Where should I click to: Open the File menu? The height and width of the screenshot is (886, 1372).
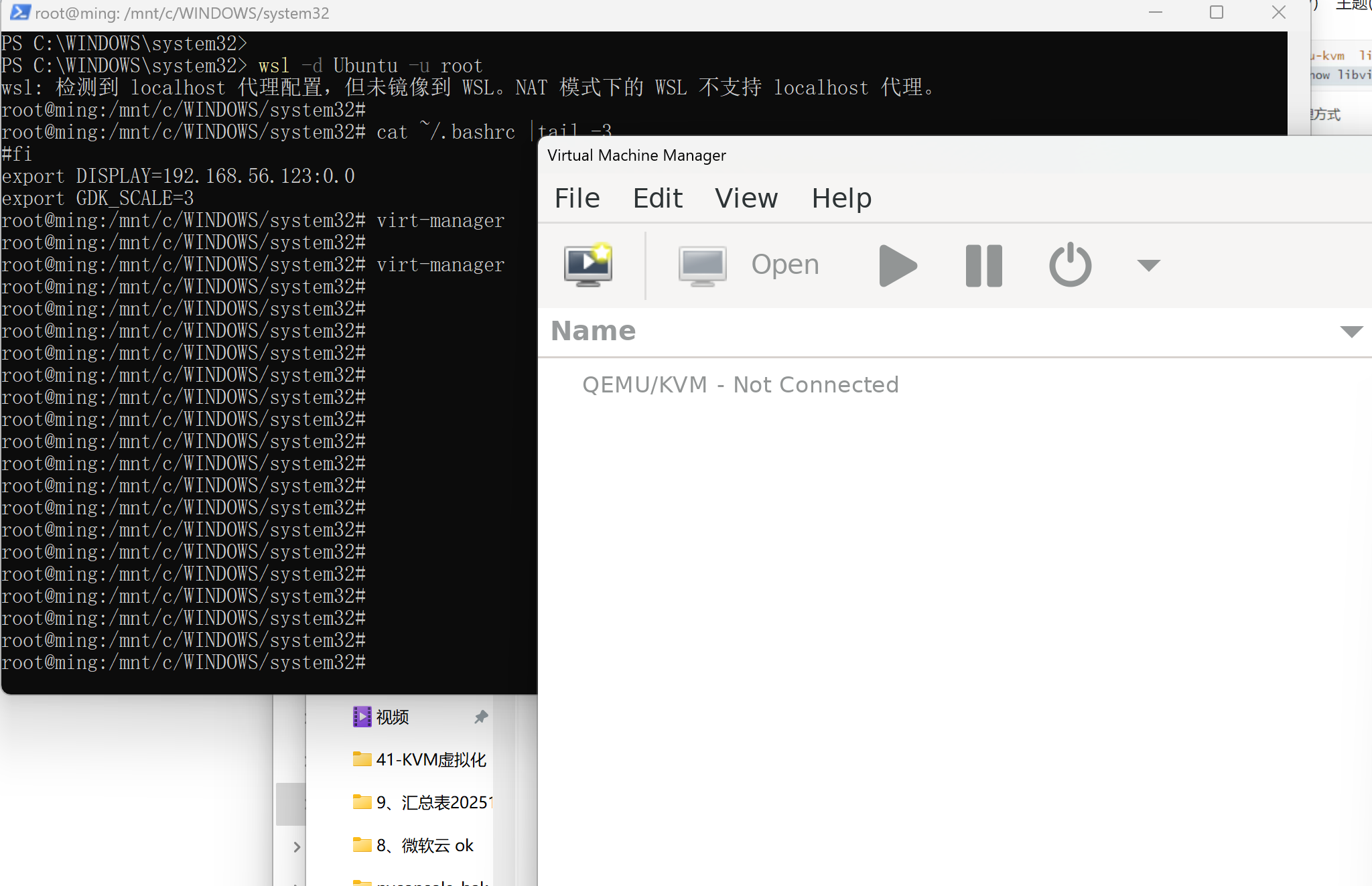pyautogui.click(x=577, y=198)
